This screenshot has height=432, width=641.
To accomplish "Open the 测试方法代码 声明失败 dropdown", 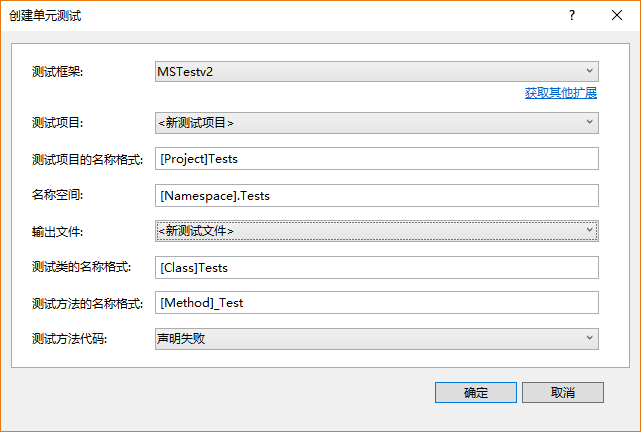I will point(370,339).
